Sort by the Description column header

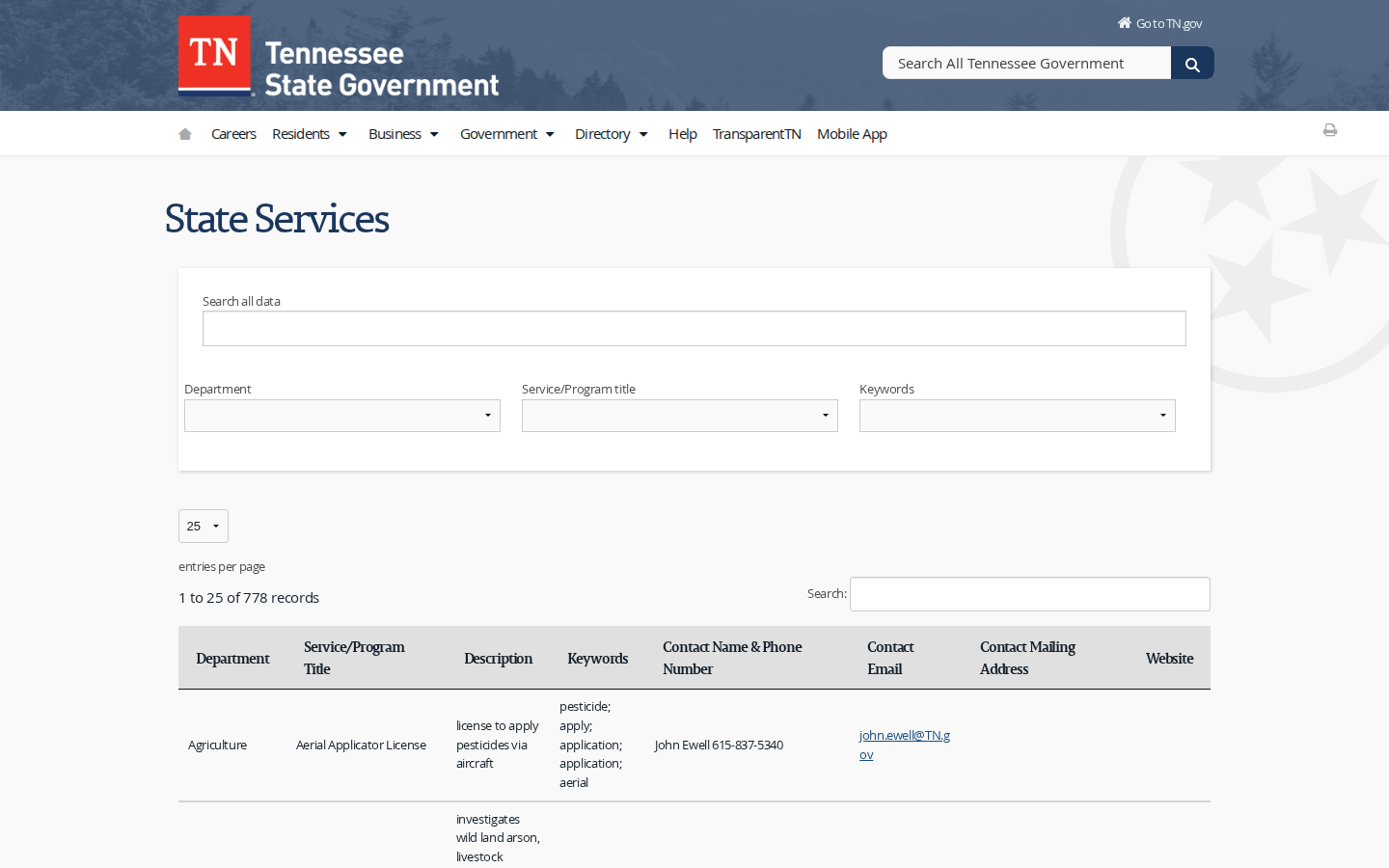click(498, 659)
